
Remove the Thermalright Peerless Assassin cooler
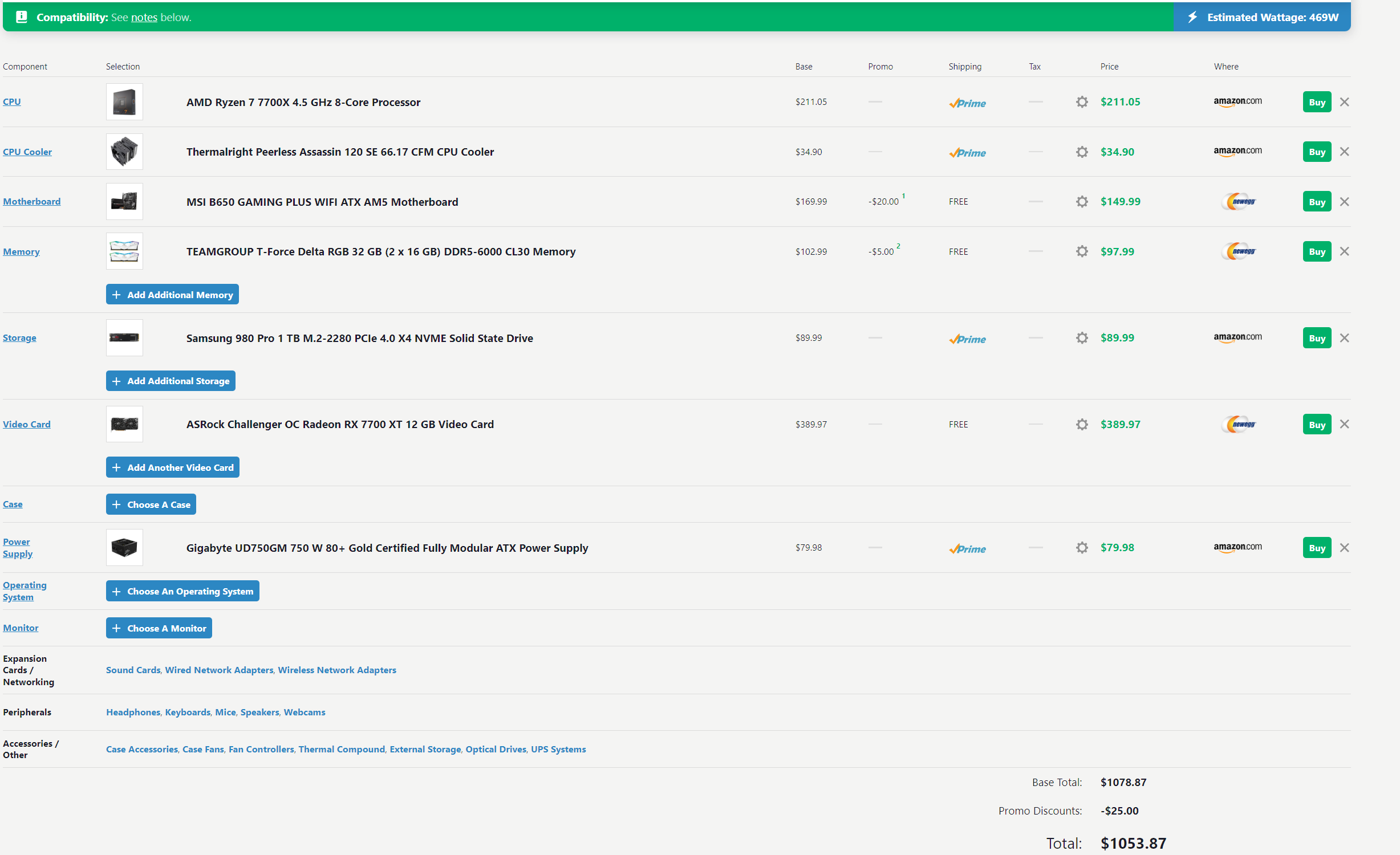[x=1344, y=152]
